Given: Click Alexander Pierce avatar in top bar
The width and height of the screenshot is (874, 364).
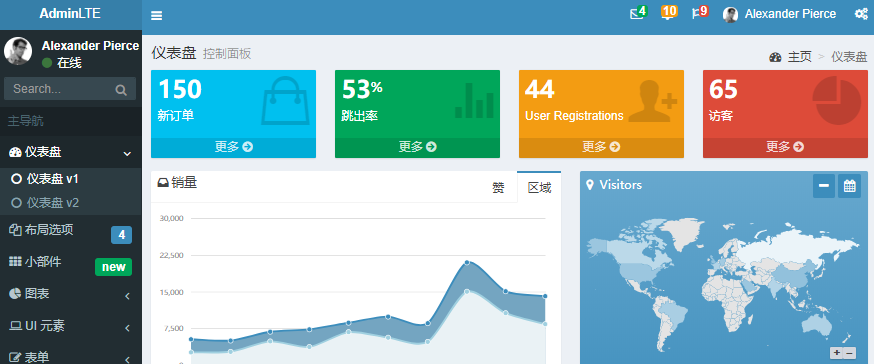Looking at the screenshot, I should click(730, 14).
